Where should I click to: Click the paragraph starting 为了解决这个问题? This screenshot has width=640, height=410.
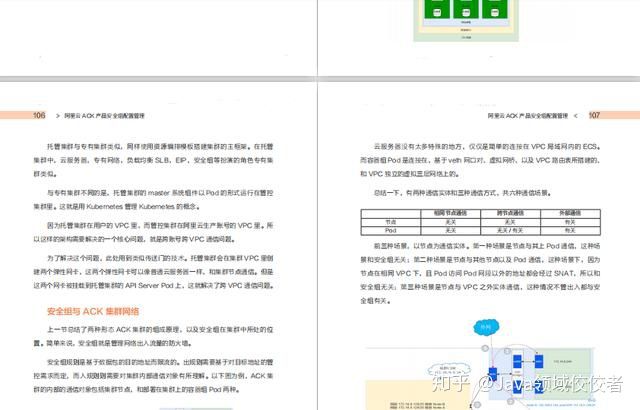tap(153, 272)
